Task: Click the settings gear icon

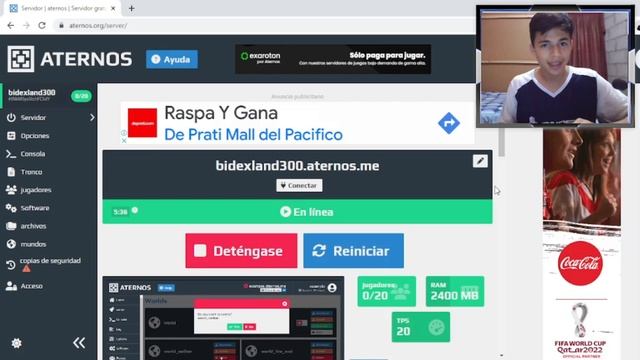Action: [17, 343]
